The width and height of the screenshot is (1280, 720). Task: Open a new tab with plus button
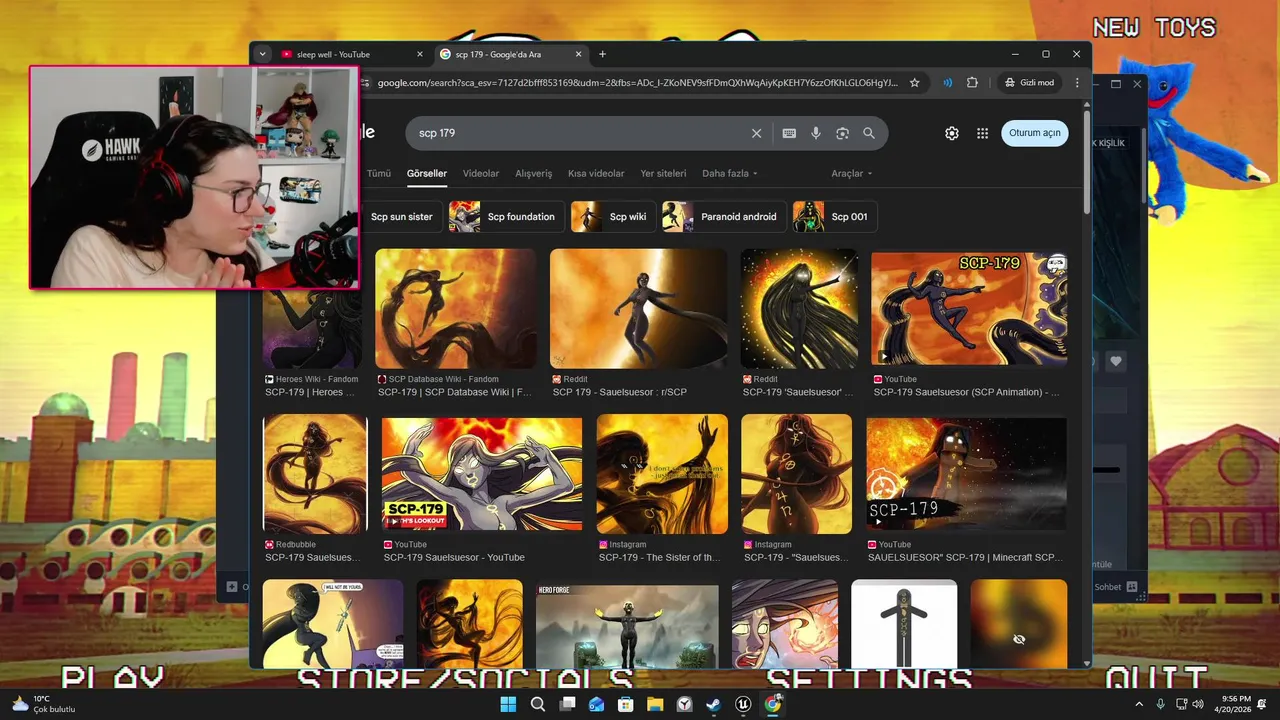click(602, 54)
